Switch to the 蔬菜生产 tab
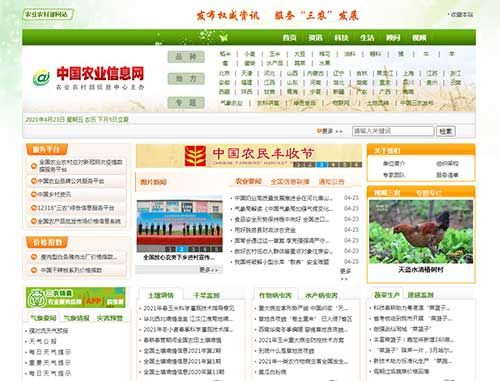The image size is (500, 381). click(387, 295)
